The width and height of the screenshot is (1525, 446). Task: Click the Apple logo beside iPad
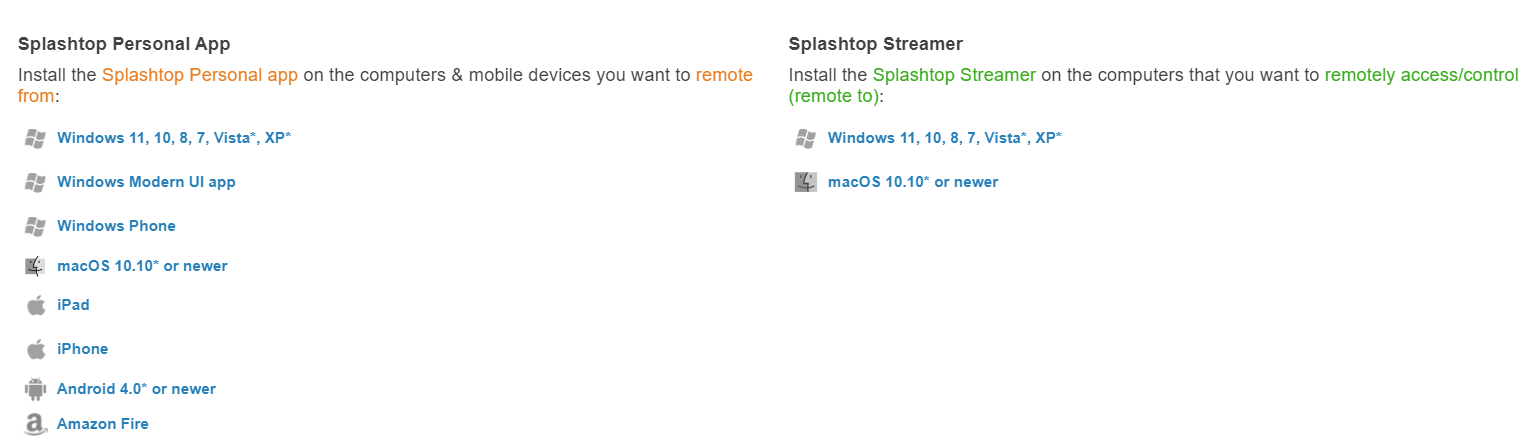[x=36, y=305]
